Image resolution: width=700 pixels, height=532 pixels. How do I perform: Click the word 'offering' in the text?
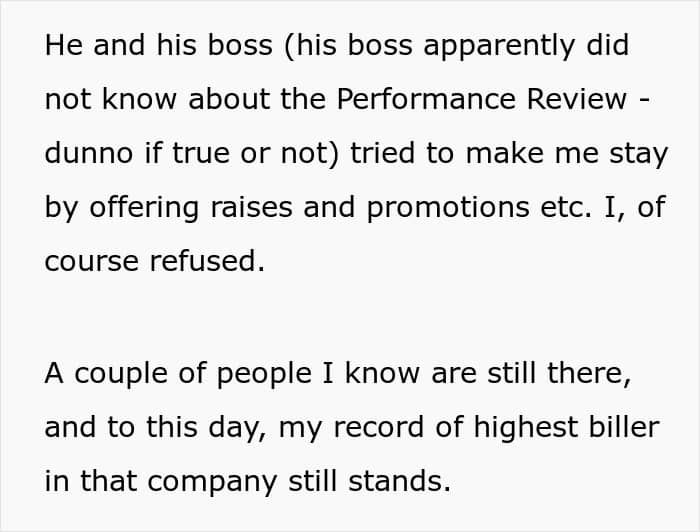click(144, 210)
